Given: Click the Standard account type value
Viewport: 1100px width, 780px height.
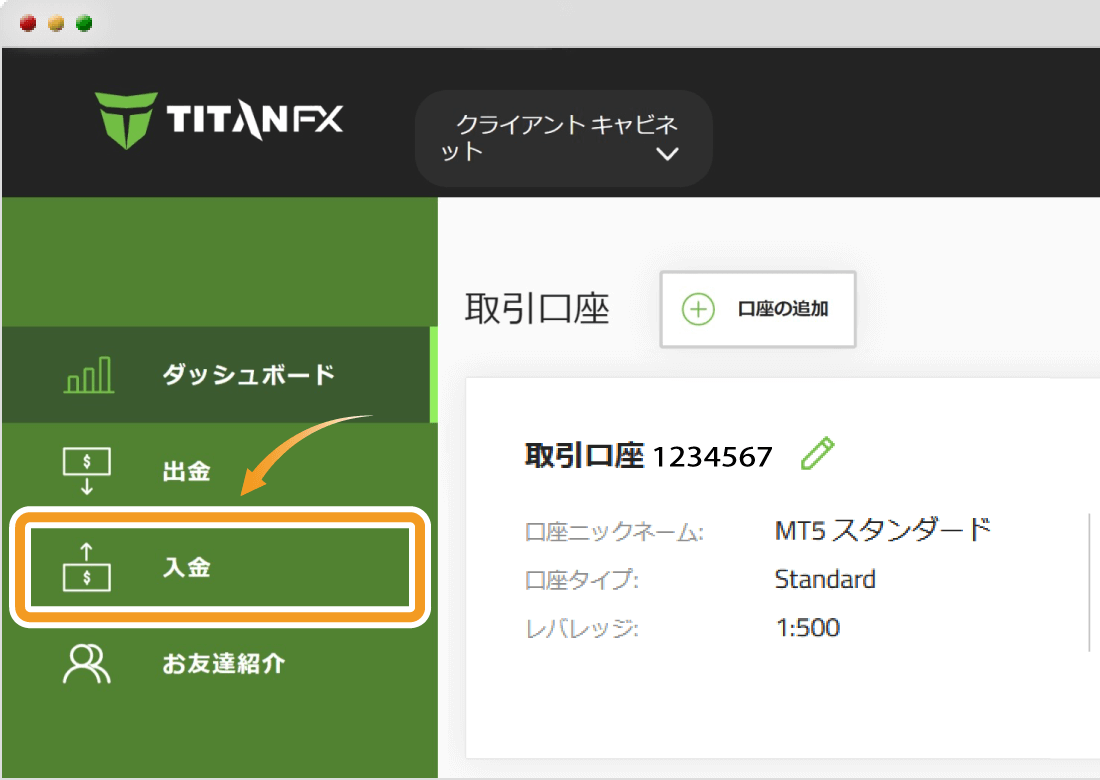Looking at the screenshot, I should 825,579.
